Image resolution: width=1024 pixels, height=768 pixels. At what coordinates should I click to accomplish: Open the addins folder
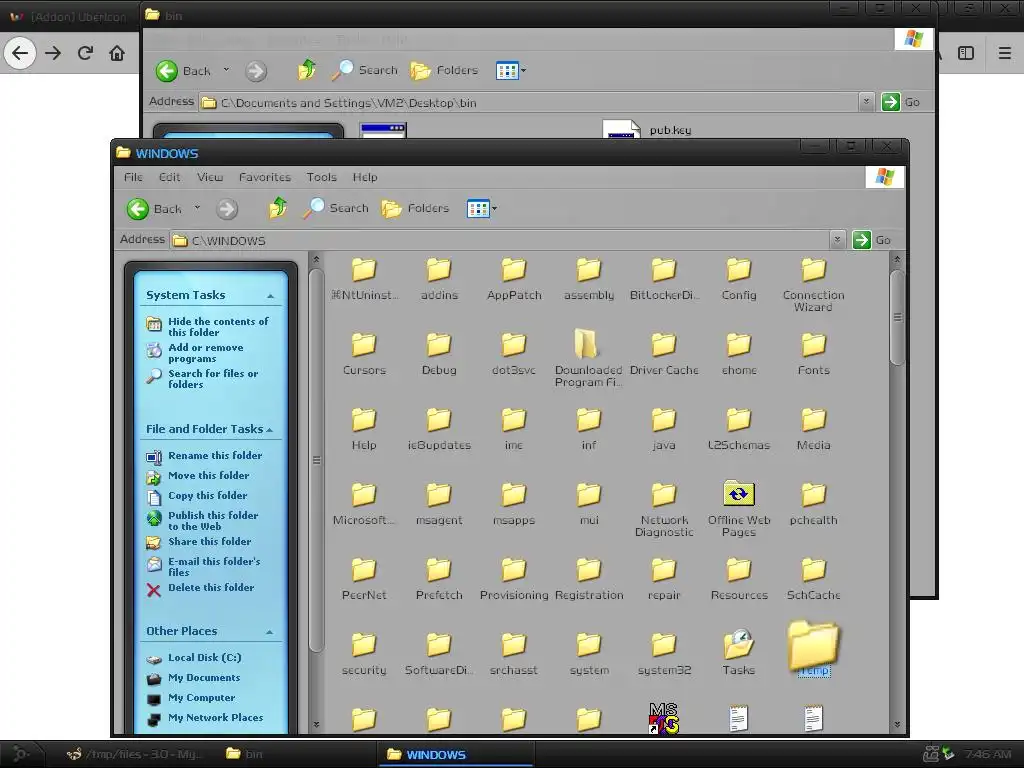439,279
